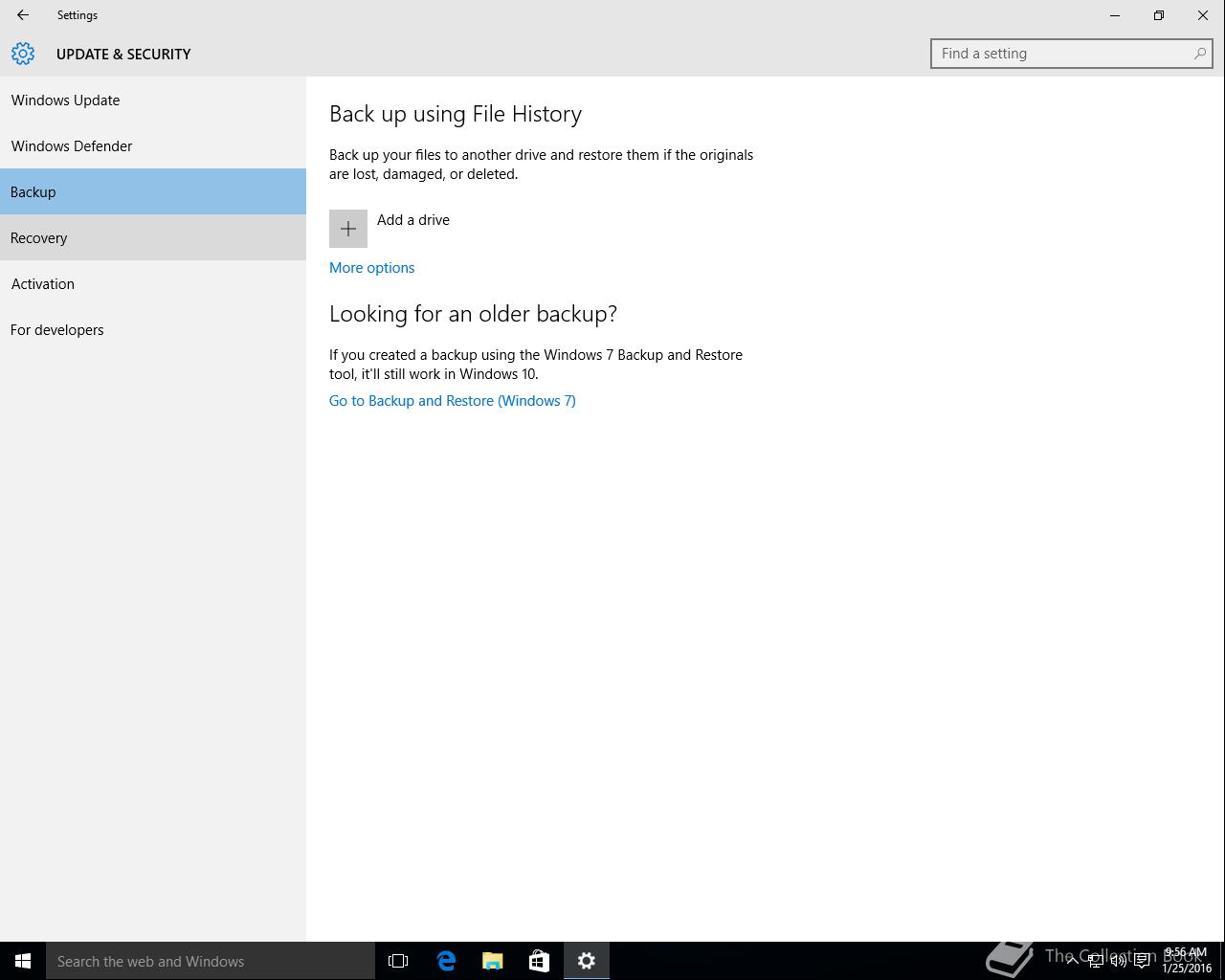Viewport: 1225px width, 980px height.
Task: Open the taskbar clock and date
Action: (1187, 961)
